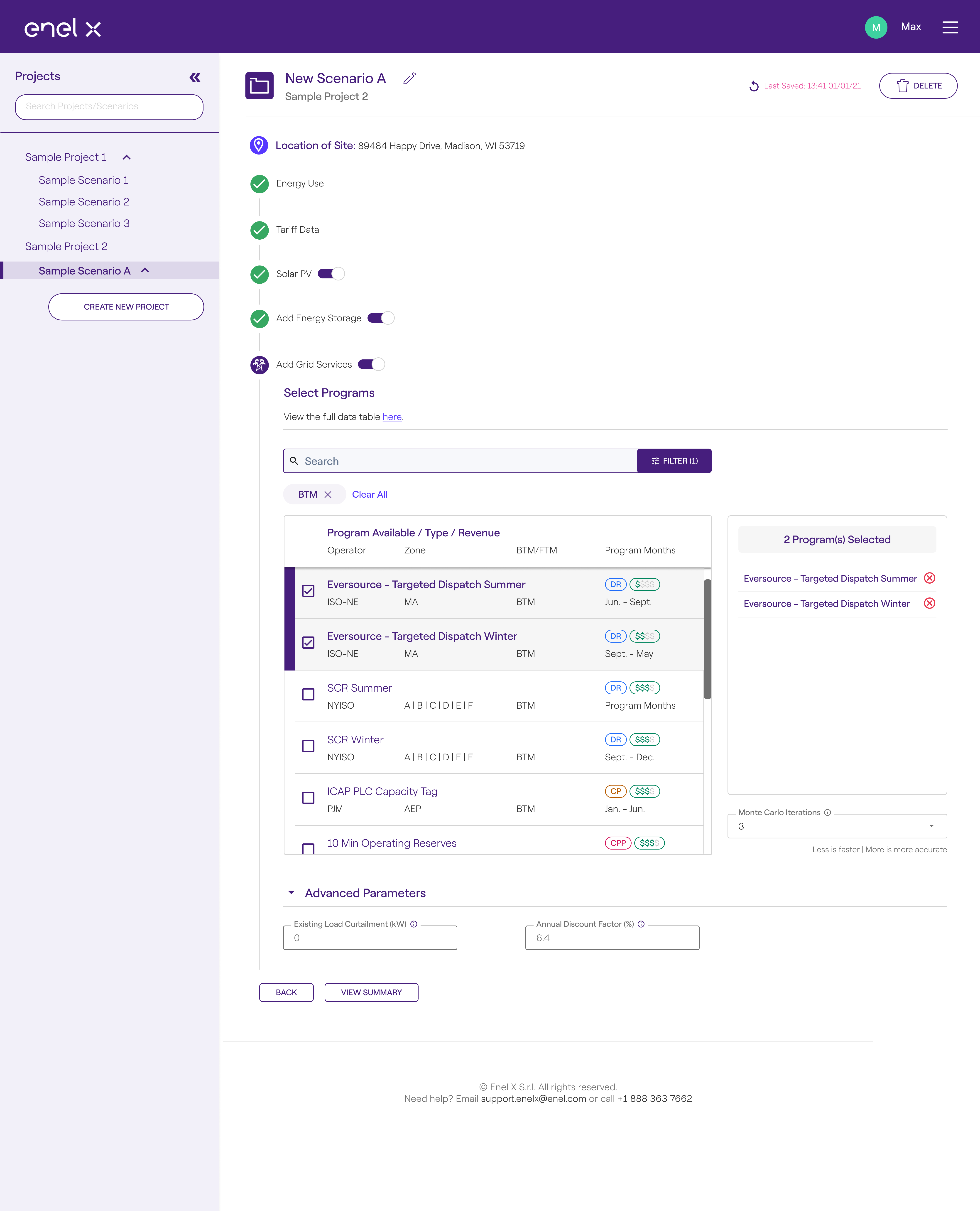
Task: Click revenue badge on Targeted Dispatch Summer
Action: (x=645, y=584)
